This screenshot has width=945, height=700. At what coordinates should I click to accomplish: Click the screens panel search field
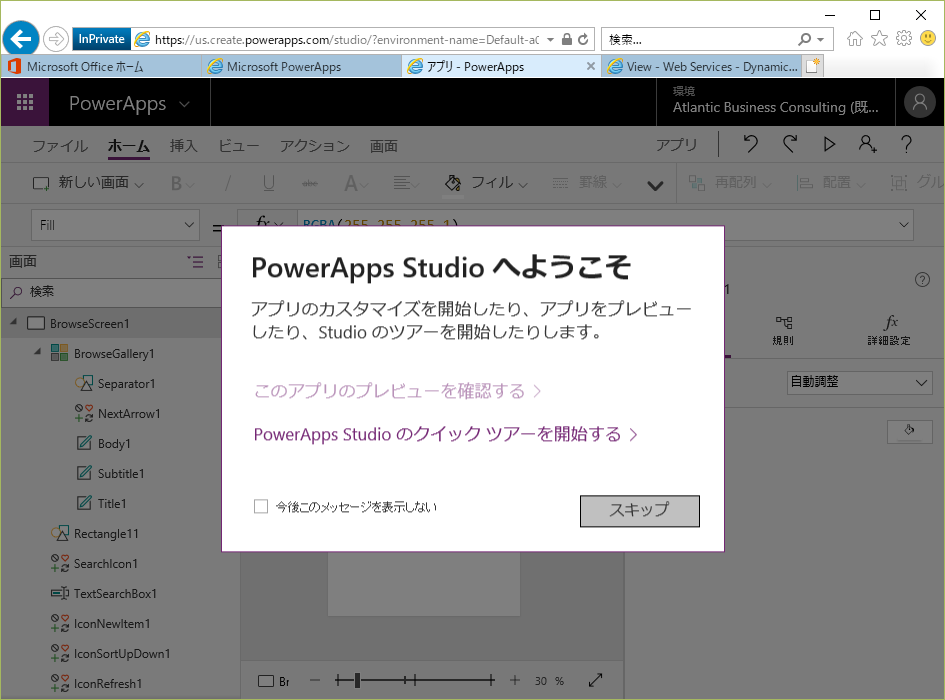coord(112,292)
